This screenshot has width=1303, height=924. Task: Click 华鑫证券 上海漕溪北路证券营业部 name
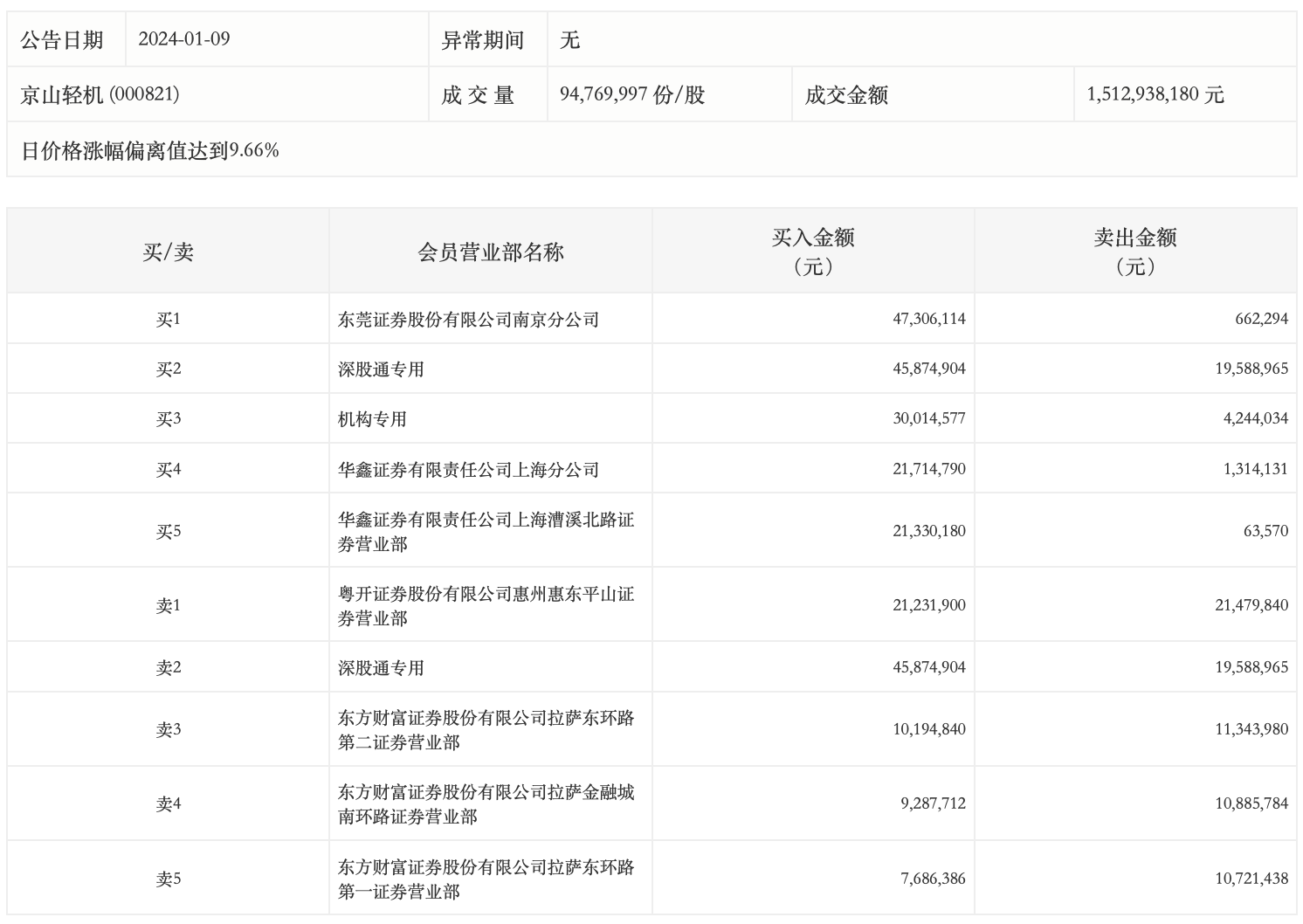coord(486,531)
